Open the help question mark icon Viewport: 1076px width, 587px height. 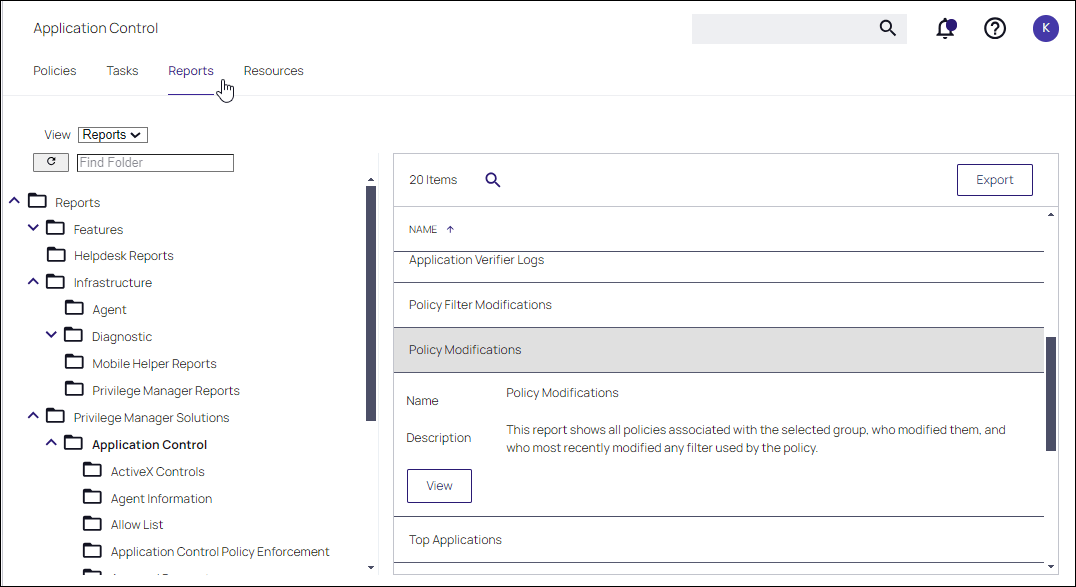click(995, 28)
